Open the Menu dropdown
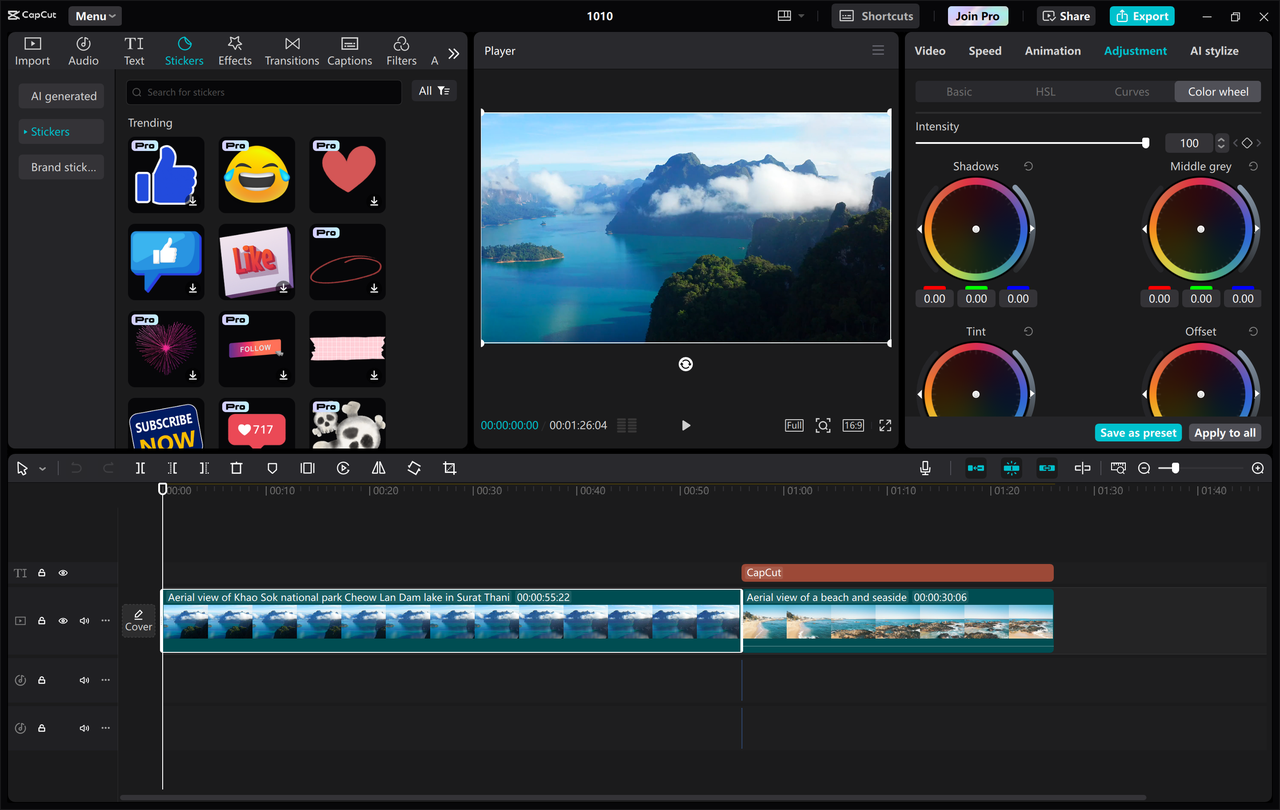Image resolution: width=1280 pixels, height=810 pixels. pyautogui.click(x=95, y=16)
